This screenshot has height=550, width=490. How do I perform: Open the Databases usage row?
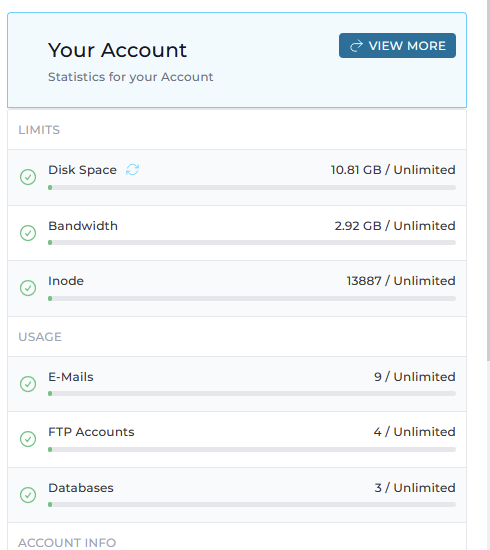click(x=237, y=495)
